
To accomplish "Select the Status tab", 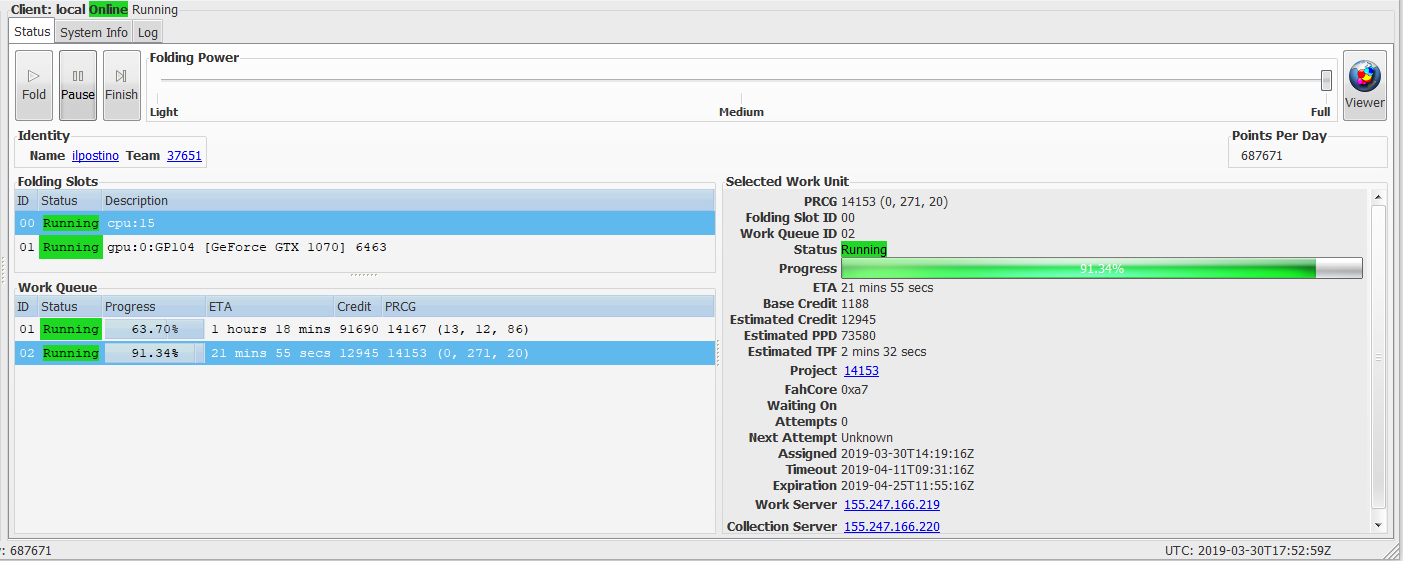I will point(32,31).
